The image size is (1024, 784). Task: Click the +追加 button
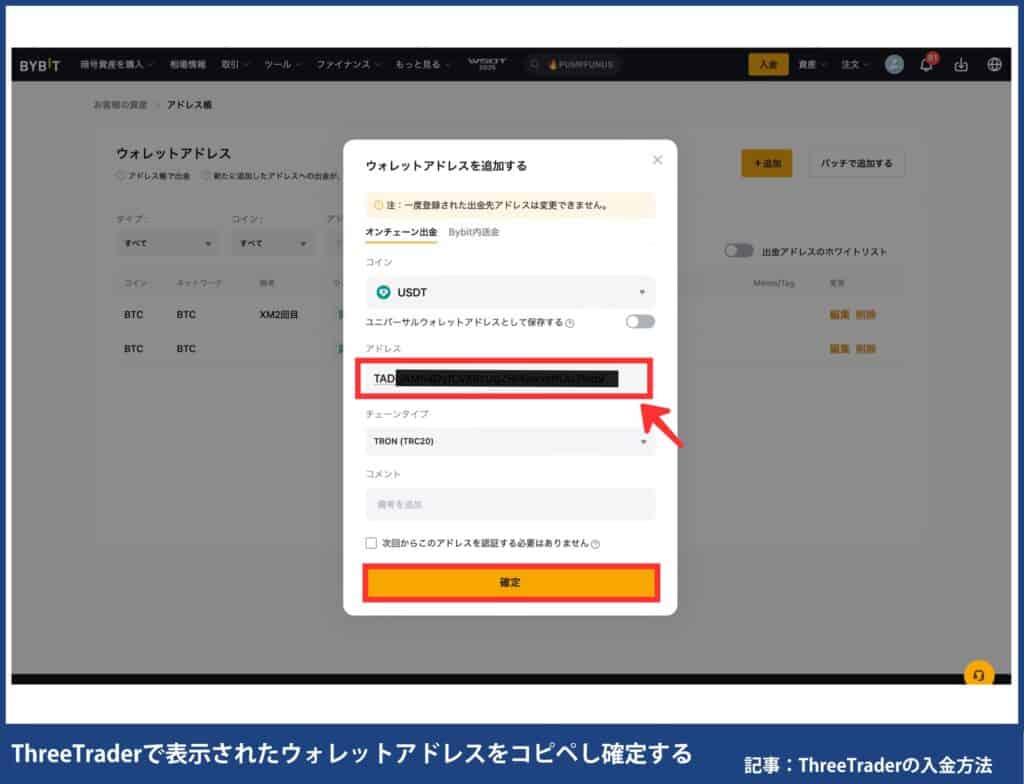(767, 163)
